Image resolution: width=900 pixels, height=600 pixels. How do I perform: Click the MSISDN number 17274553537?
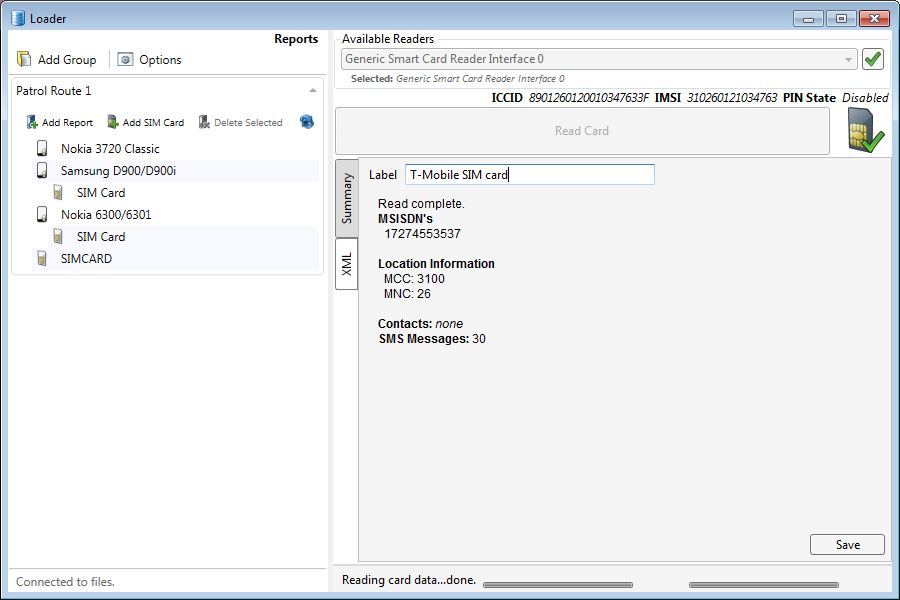tap(422, 234)
